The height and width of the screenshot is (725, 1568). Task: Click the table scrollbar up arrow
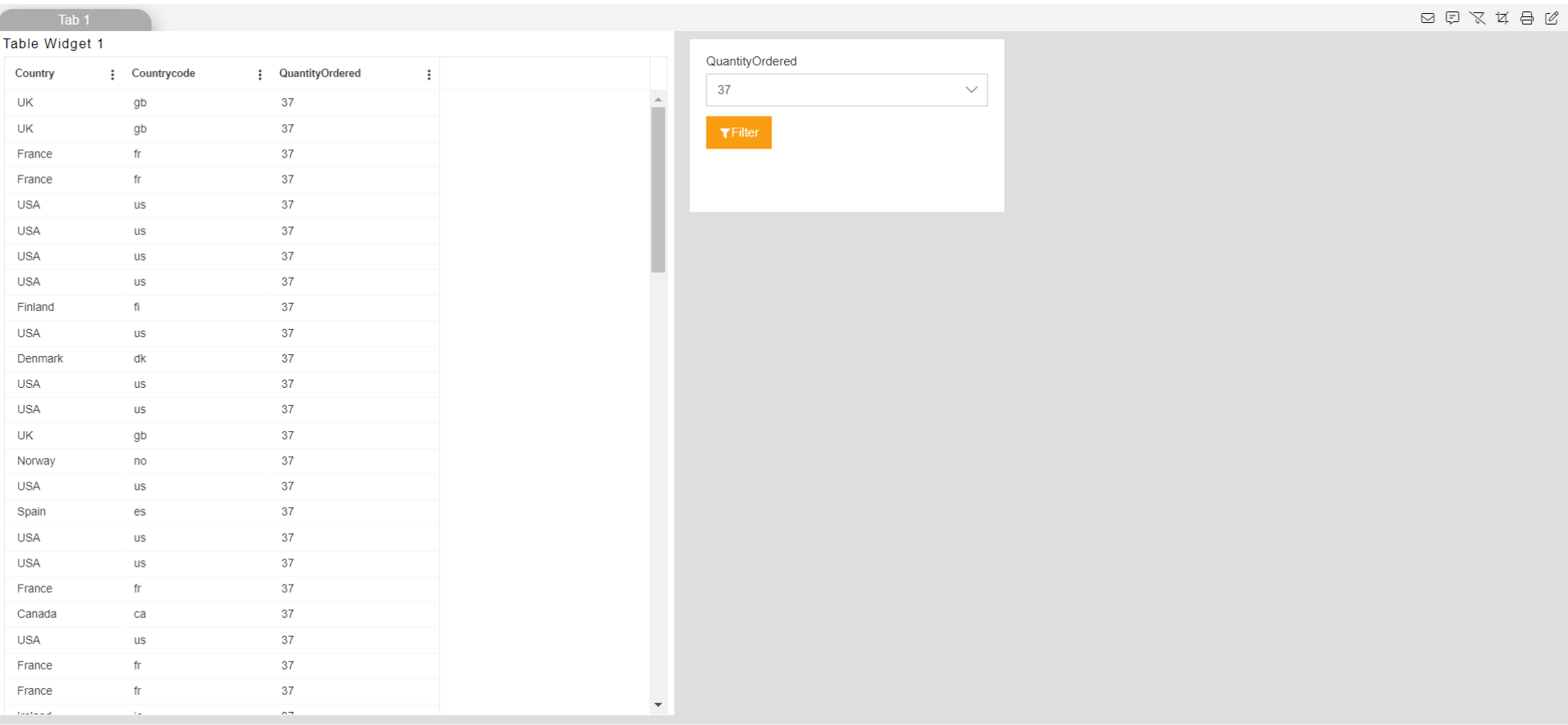[x=658, y=100]
